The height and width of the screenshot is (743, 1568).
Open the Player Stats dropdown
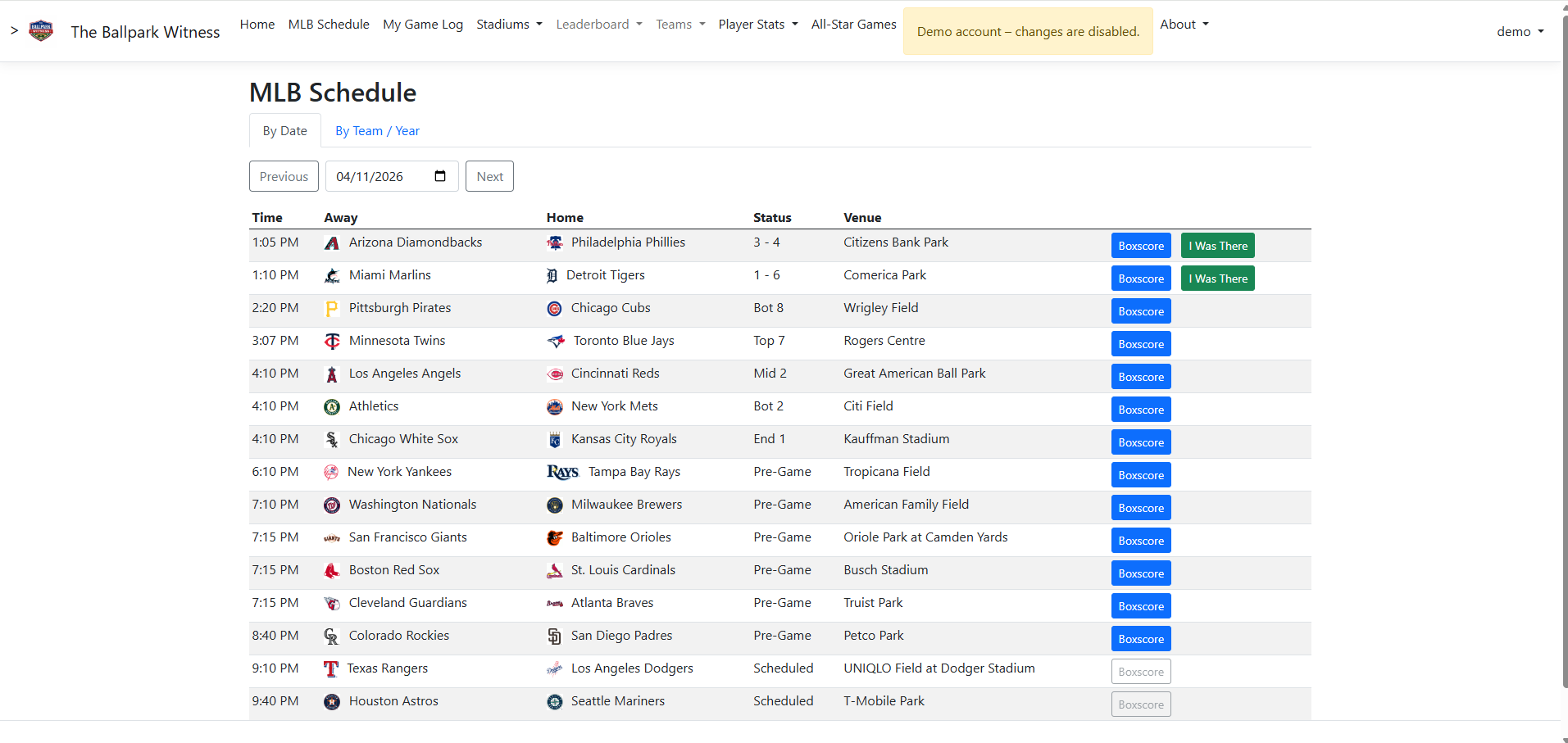coord(757,25)
